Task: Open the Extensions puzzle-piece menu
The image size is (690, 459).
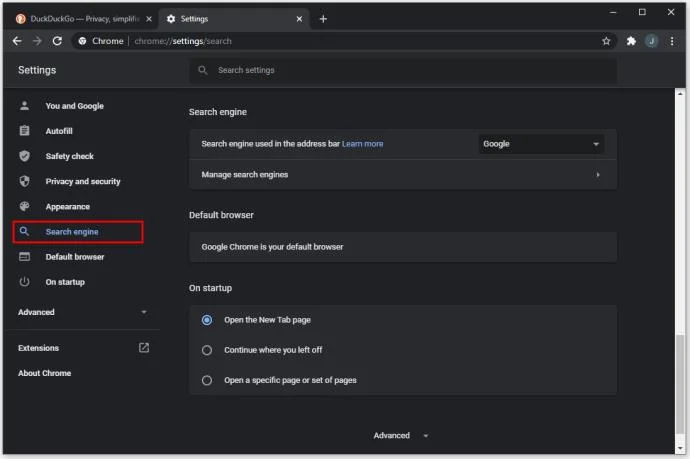Action: [631, 41]
